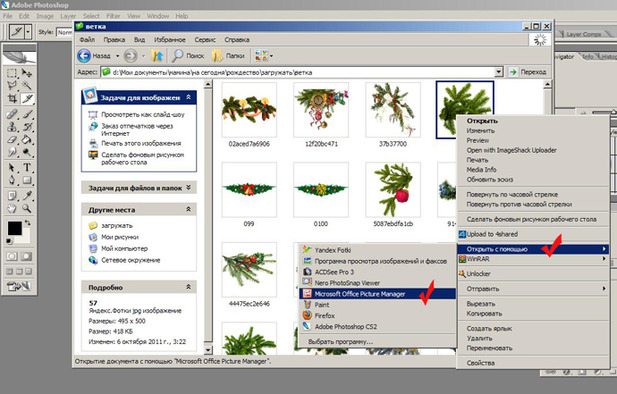This screenshot has height=394, width=617.
Task: Click the Папки toolbar button
Action: pyautogui.click(x=228, y=56)
